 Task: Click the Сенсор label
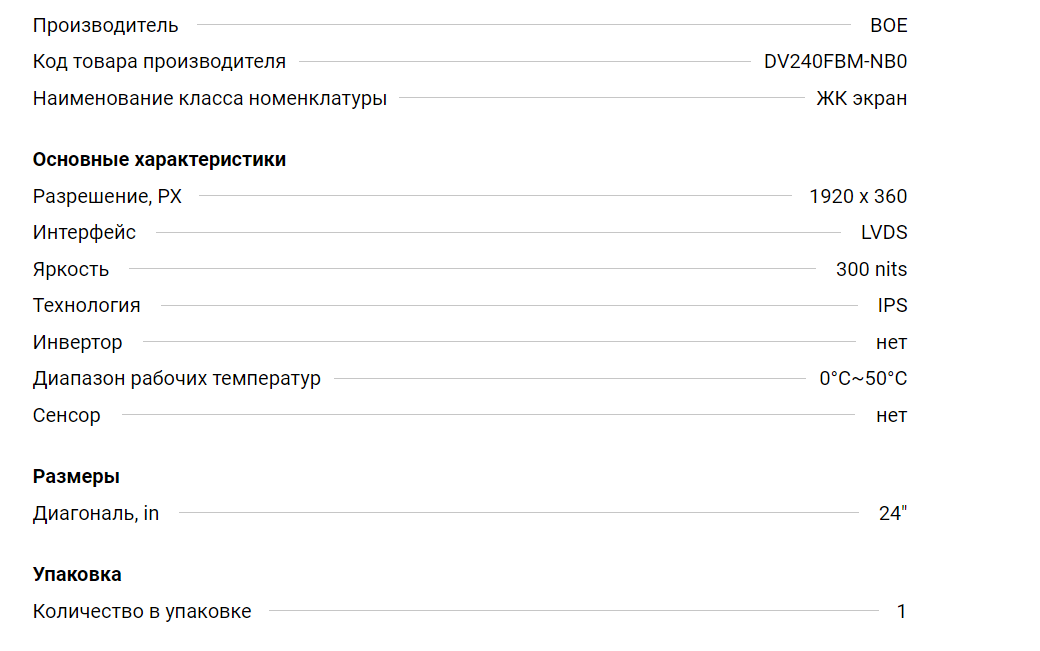(x=66, y=416)
